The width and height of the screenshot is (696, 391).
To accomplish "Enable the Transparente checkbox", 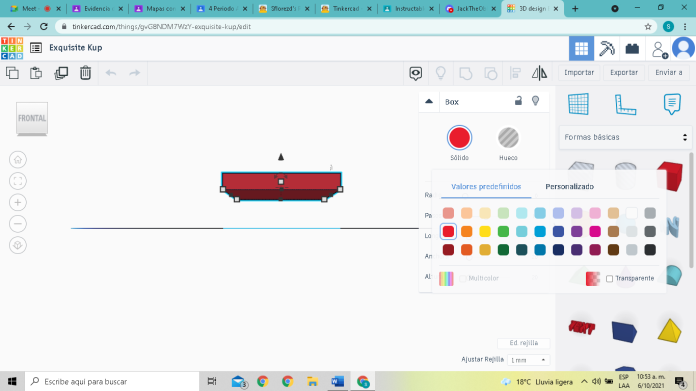I will tap(609, 279).
